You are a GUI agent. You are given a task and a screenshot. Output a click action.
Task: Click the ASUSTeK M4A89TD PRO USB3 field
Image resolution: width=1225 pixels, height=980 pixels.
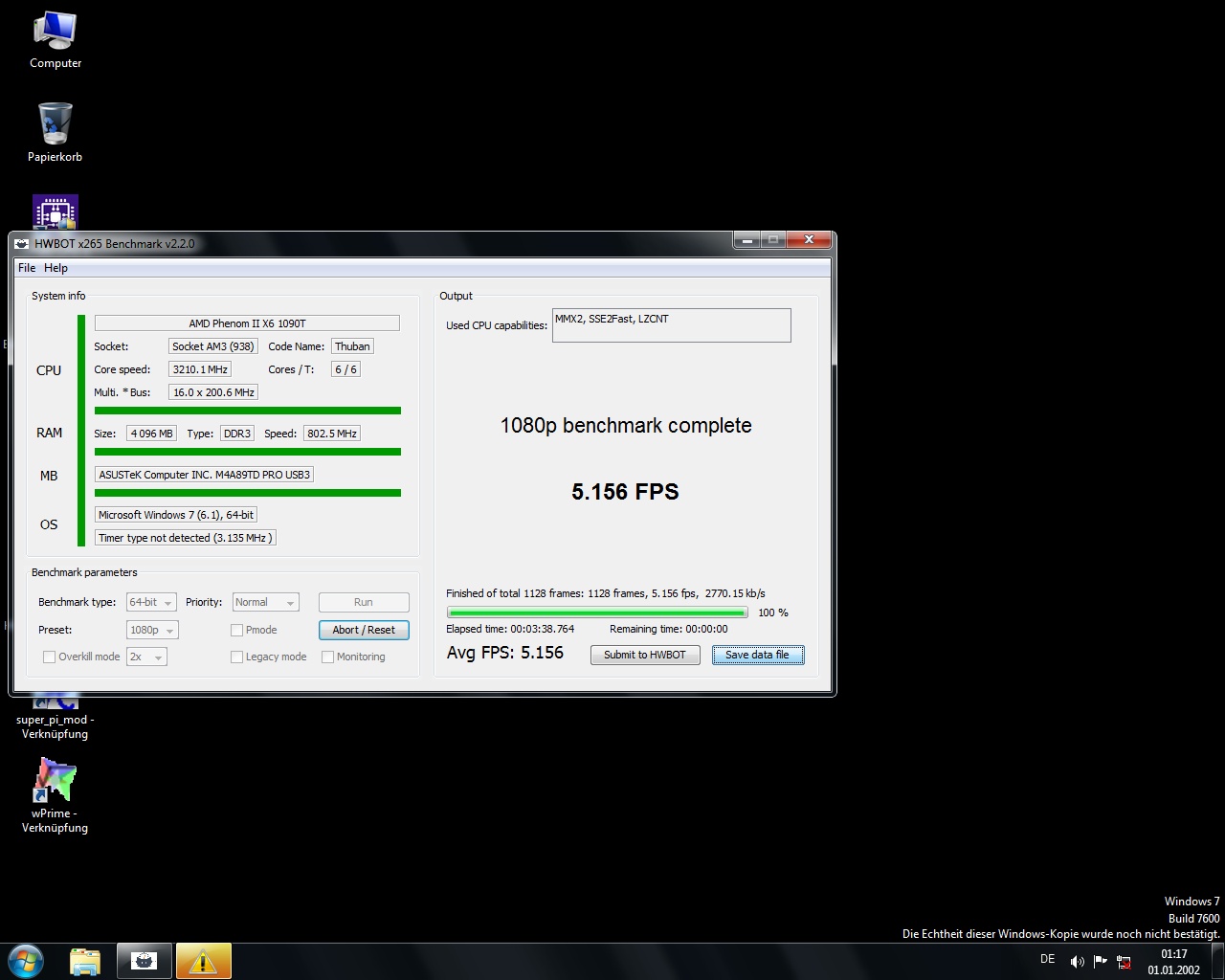click(205, 475)
